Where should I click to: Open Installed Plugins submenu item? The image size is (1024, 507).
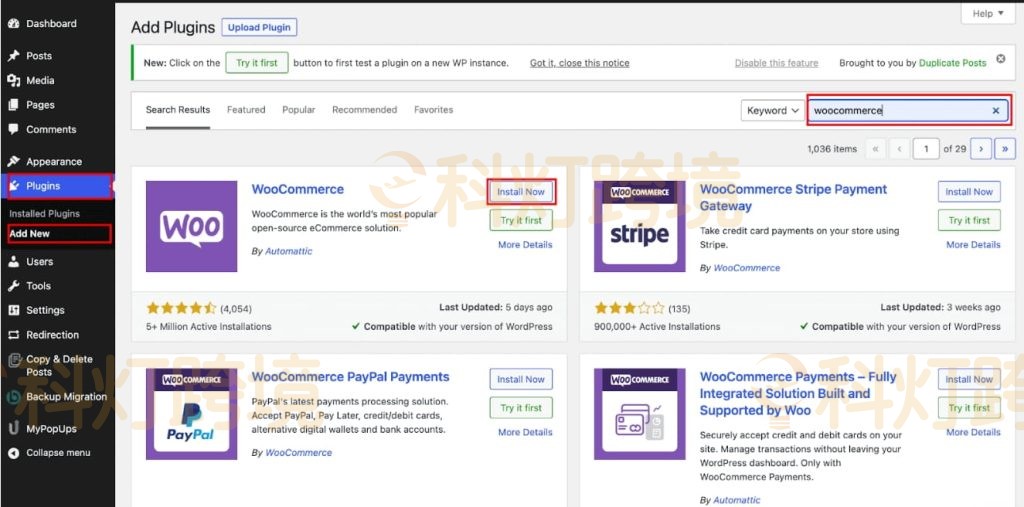44,214
